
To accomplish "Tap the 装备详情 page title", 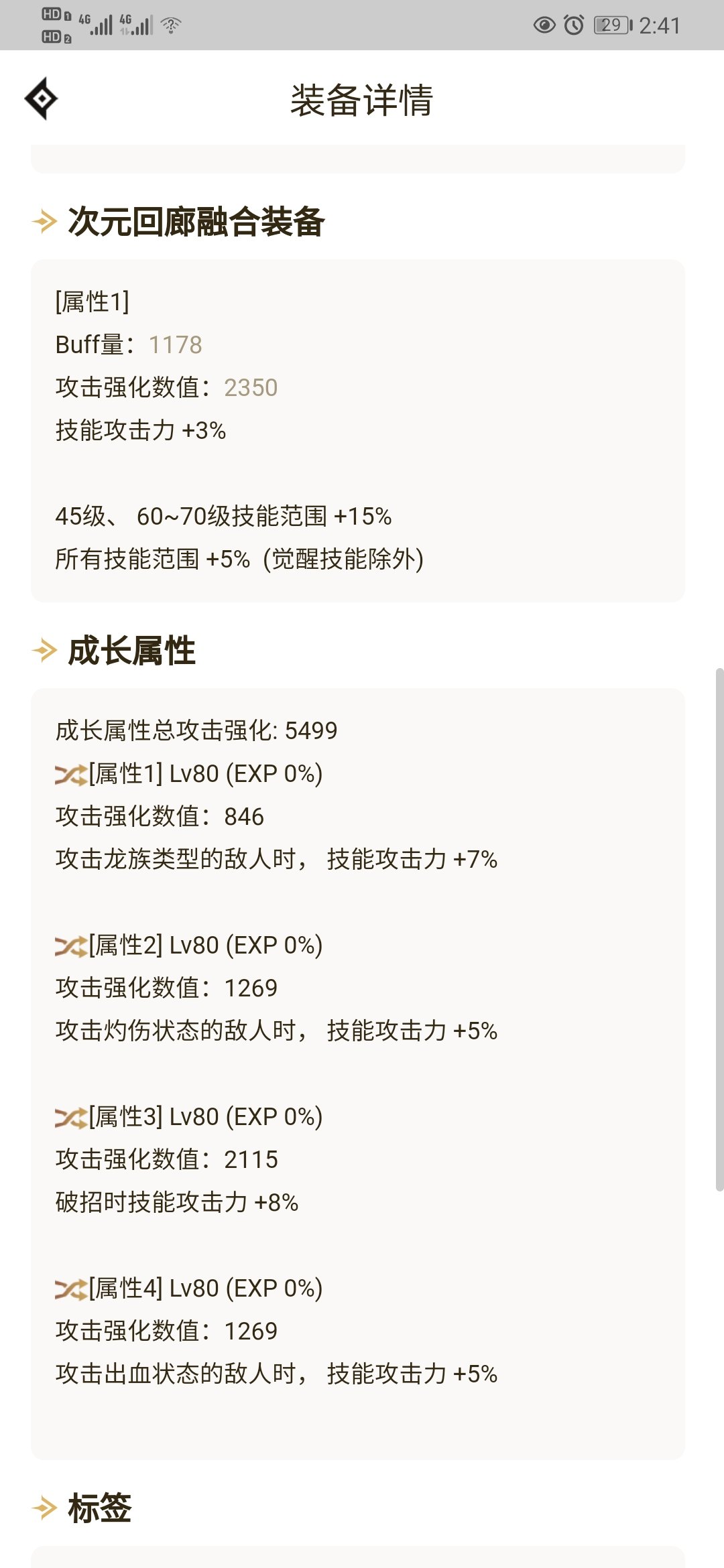I will (x=362, y=101).
